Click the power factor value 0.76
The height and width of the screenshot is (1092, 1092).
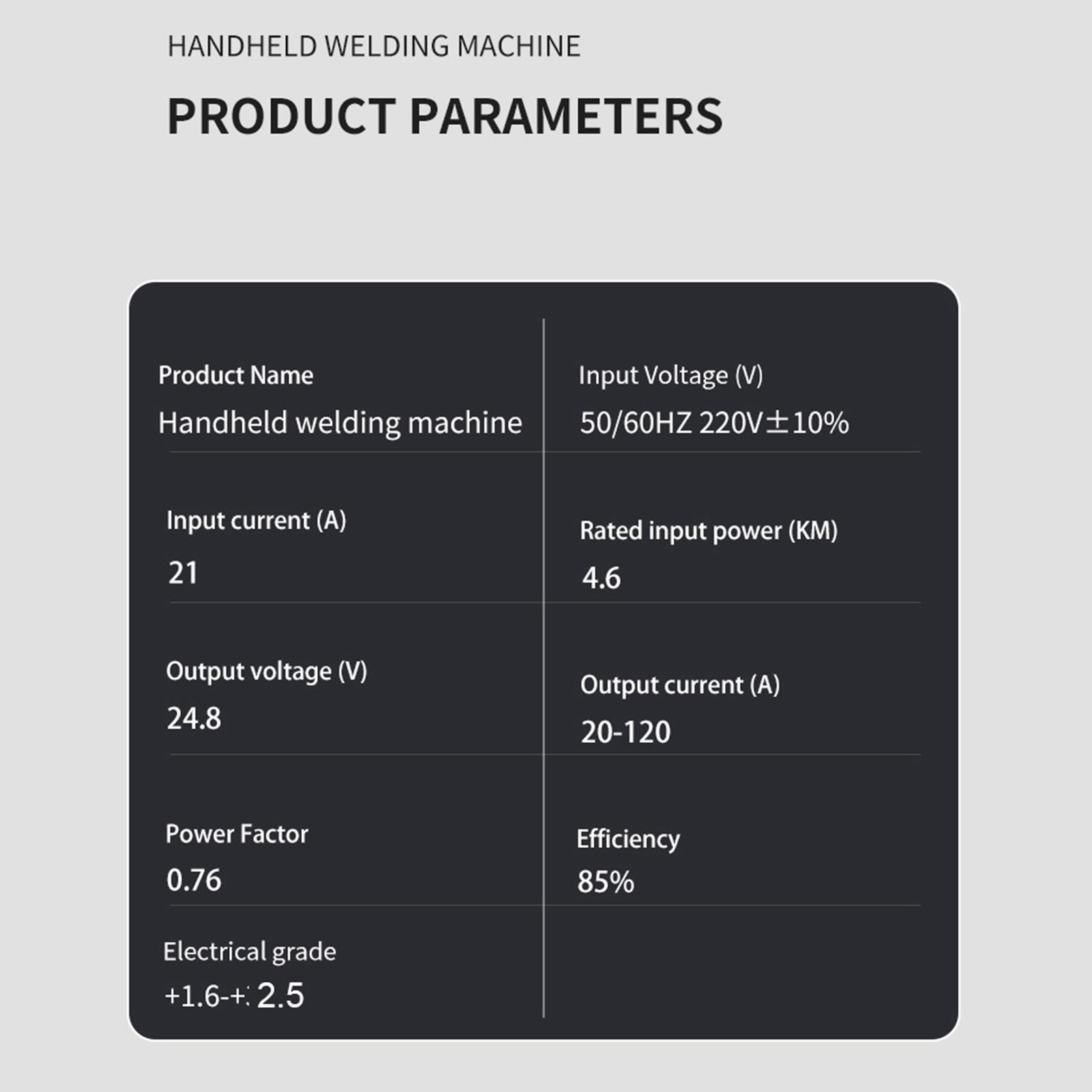coord(194,881)
